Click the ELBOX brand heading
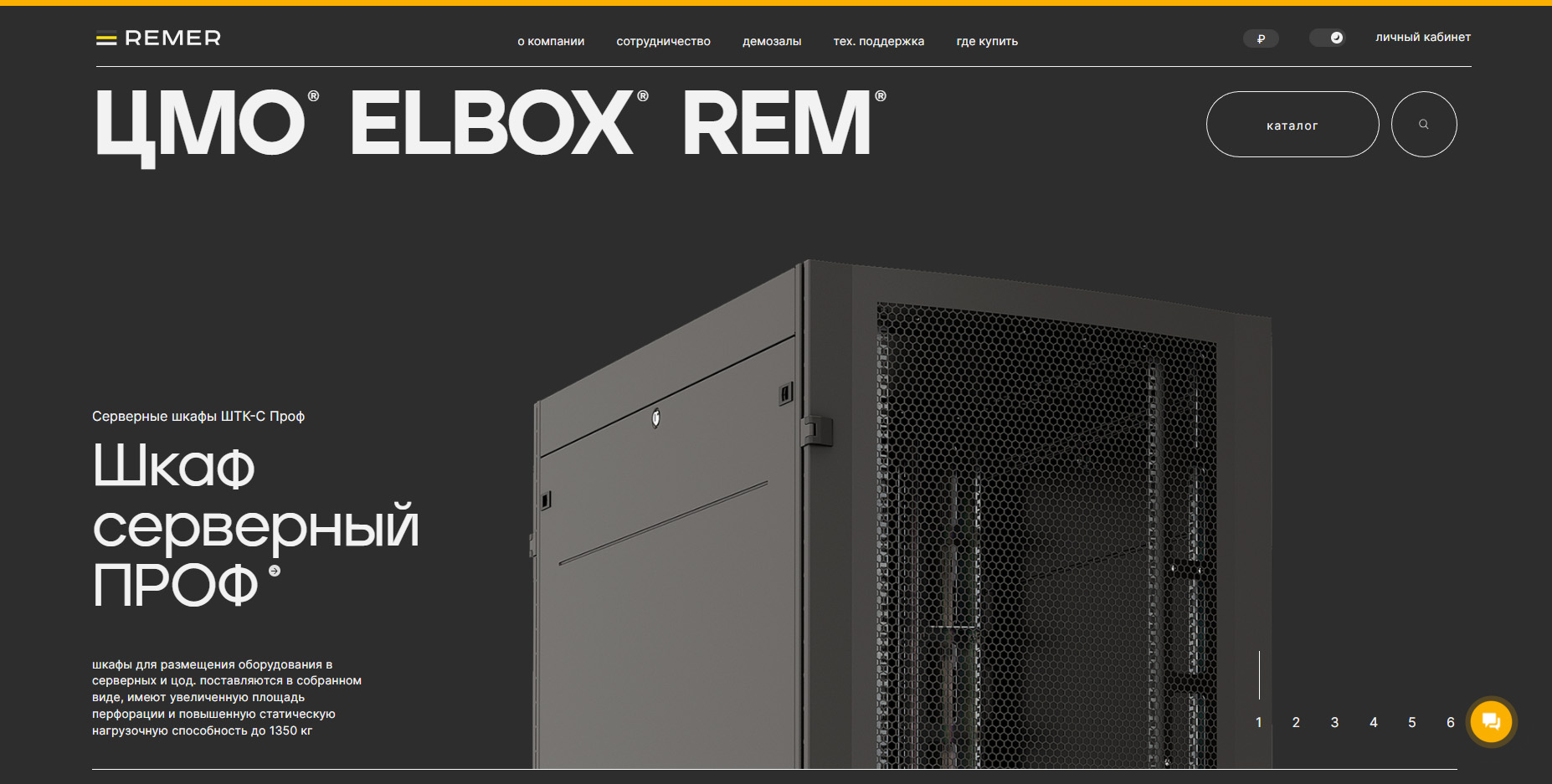Image resolution: width=1552 pixels, height=784 pixels. point(499,122)
